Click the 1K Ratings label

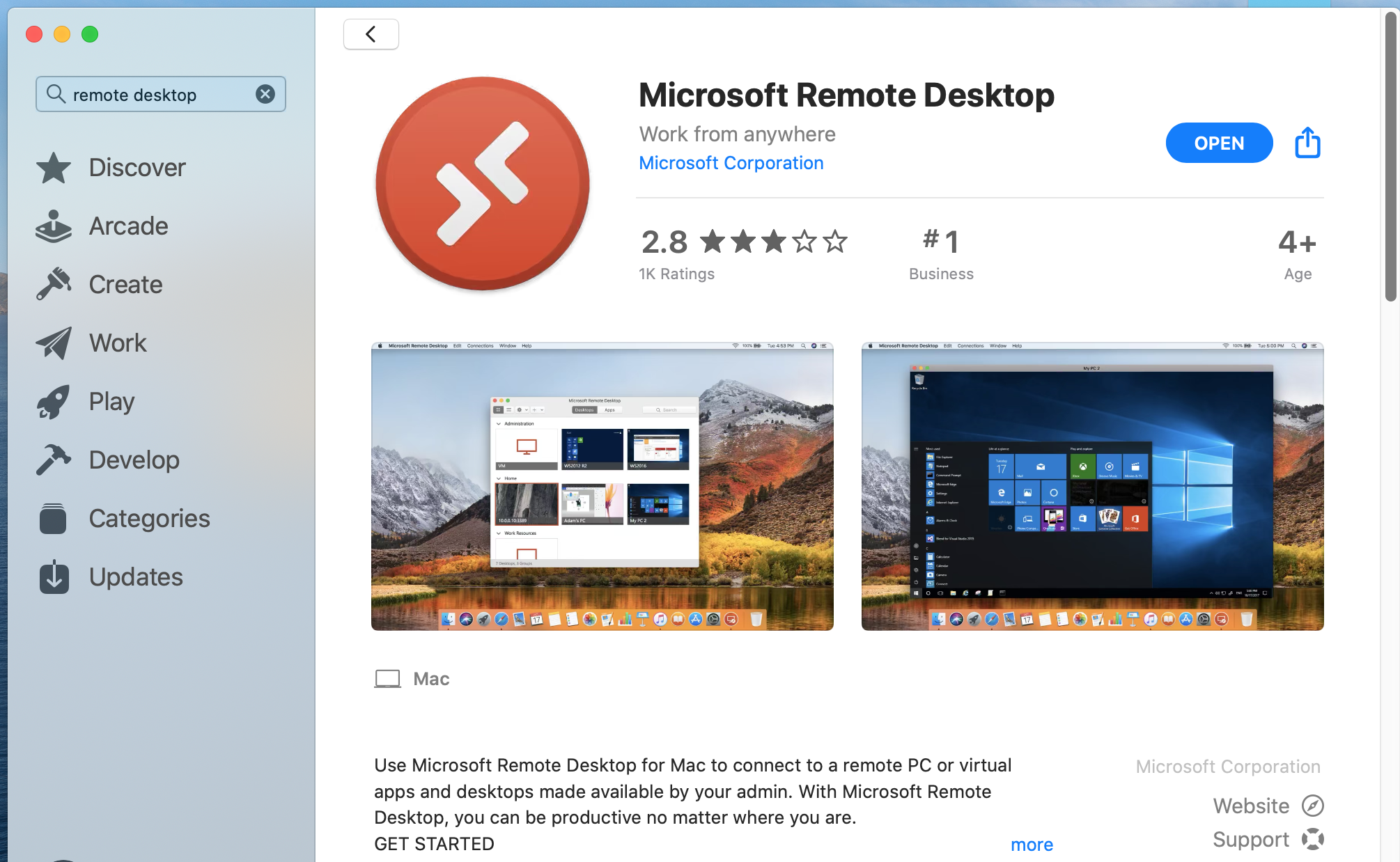[676, 274]
